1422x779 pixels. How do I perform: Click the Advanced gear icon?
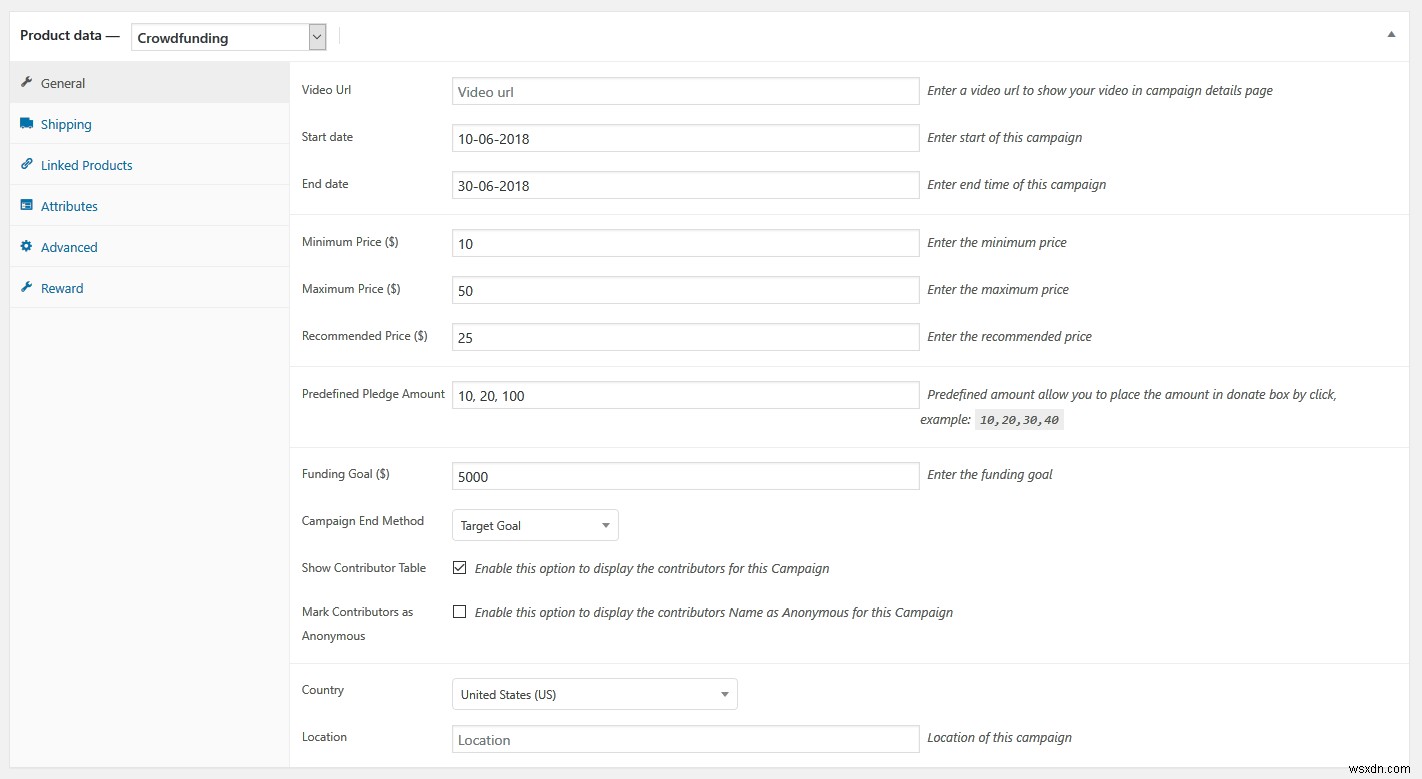point(27,246)
